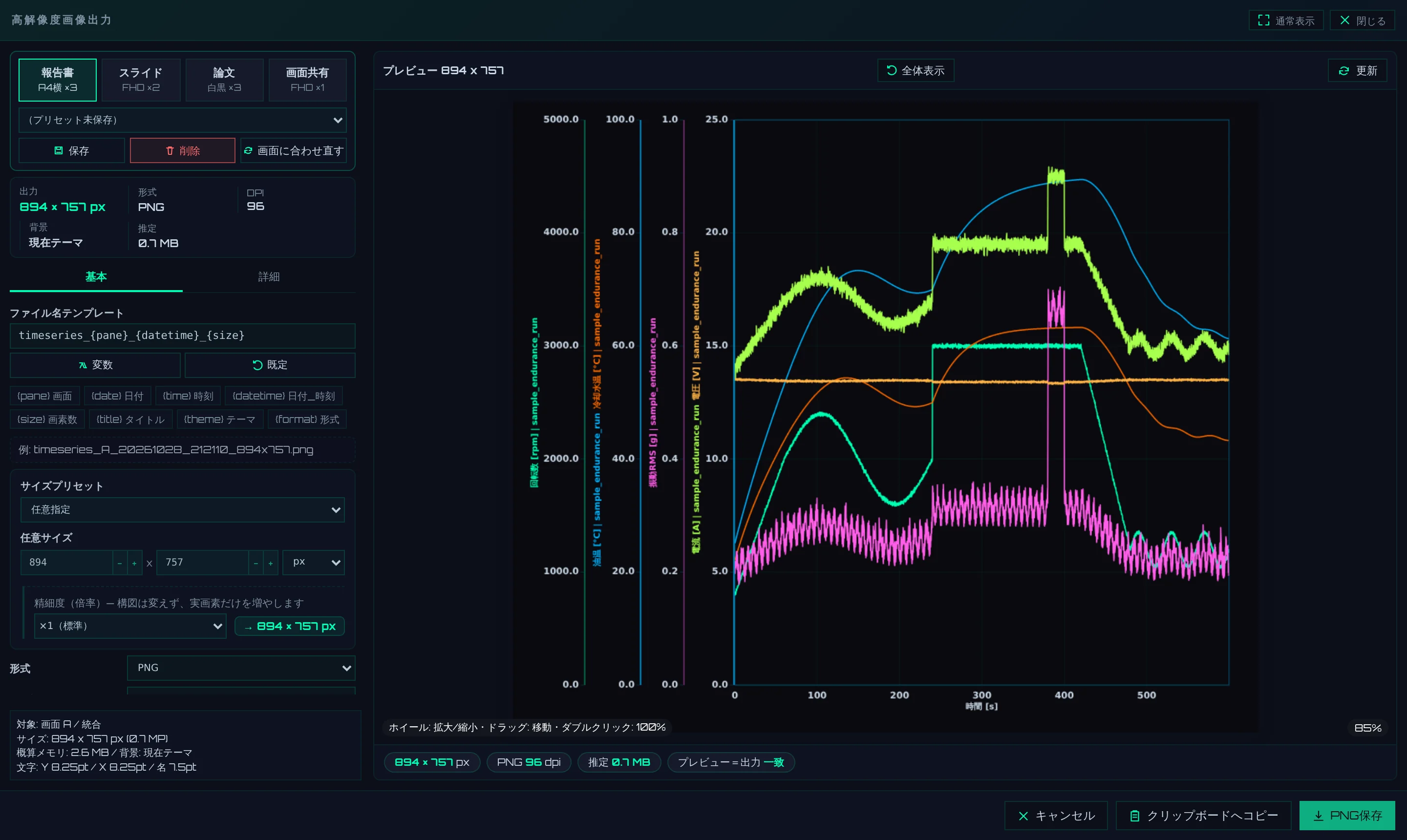Open the 変数 variables button
The image size is (1407, 840).
coord(95,365)
